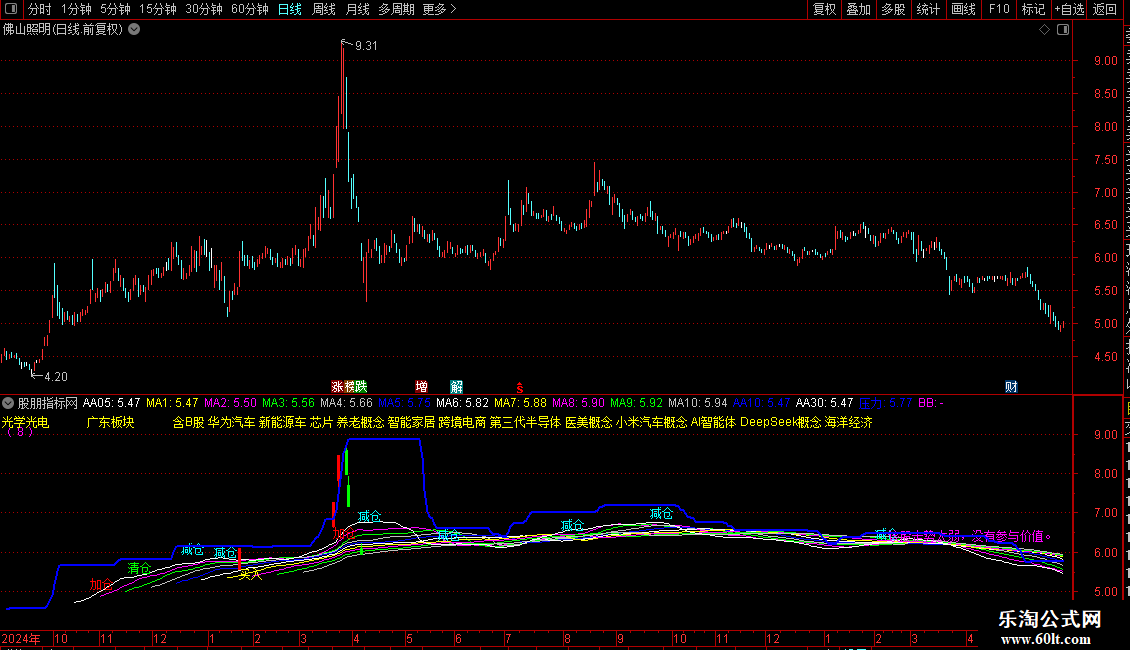Click the 芯片 concept tag

click(x=321, y=422)
